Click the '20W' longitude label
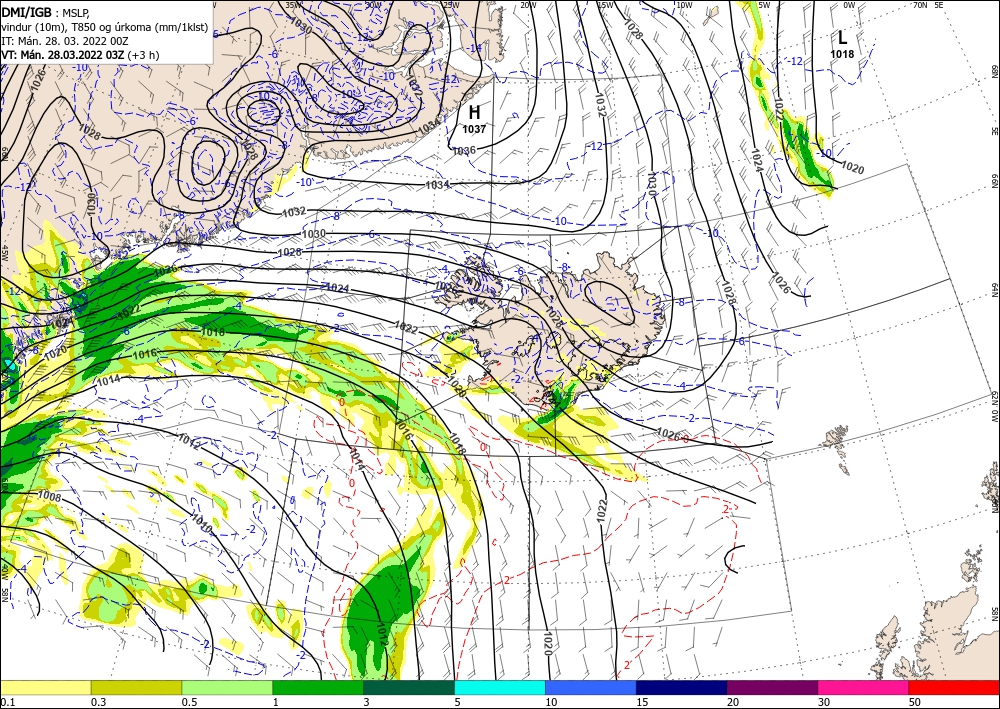 click(x=527, y=5)
